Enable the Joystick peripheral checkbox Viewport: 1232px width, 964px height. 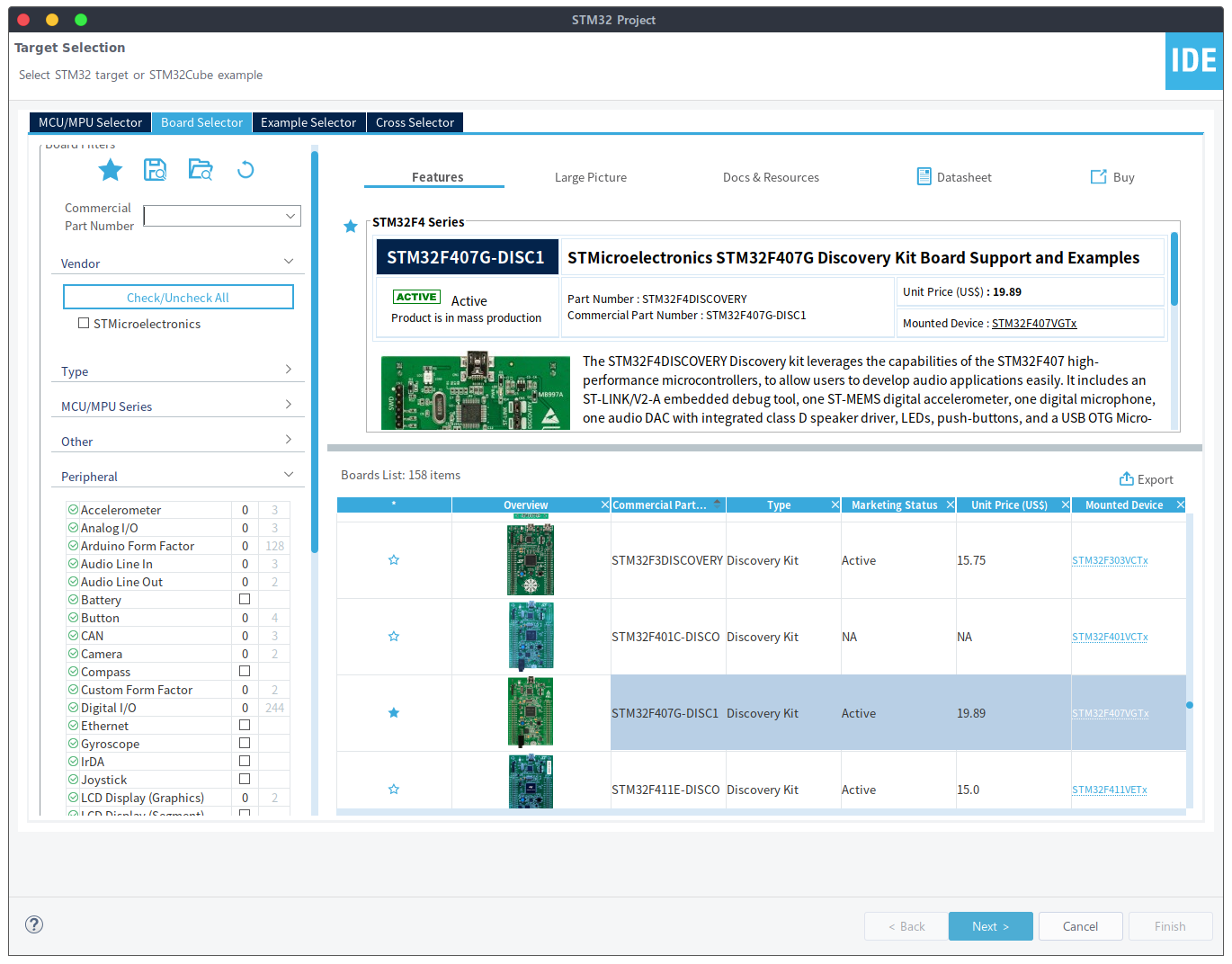245,779
